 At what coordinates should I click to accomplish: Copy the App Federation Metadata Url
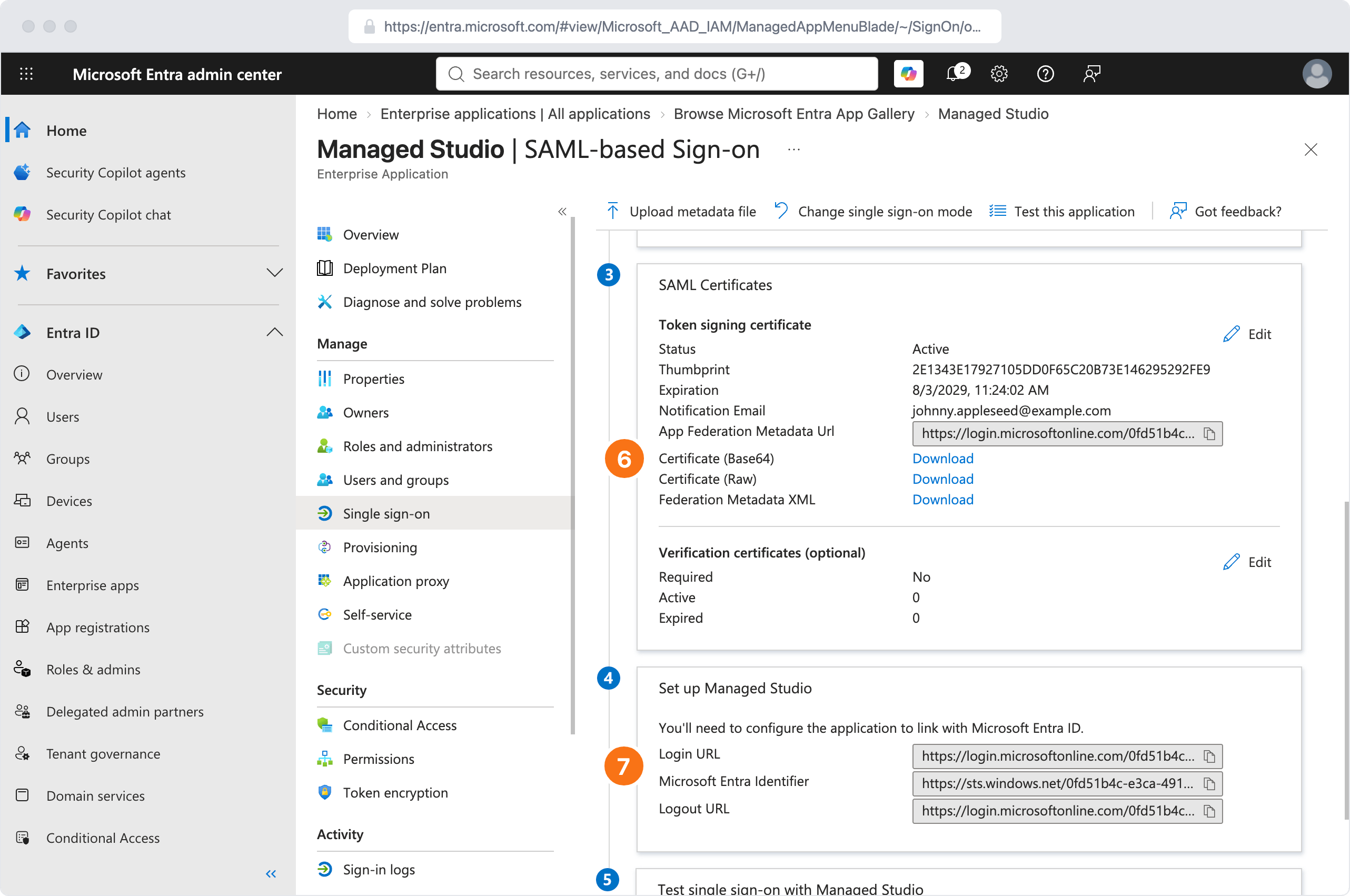(x=1209, y=434)
